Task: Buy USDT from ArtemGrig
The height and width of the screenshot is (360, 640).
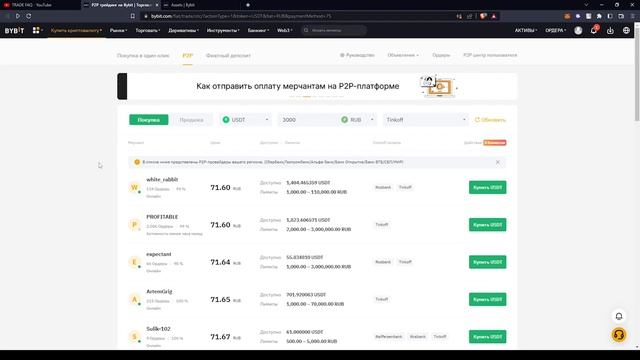Action: click(x=487, y=299)
